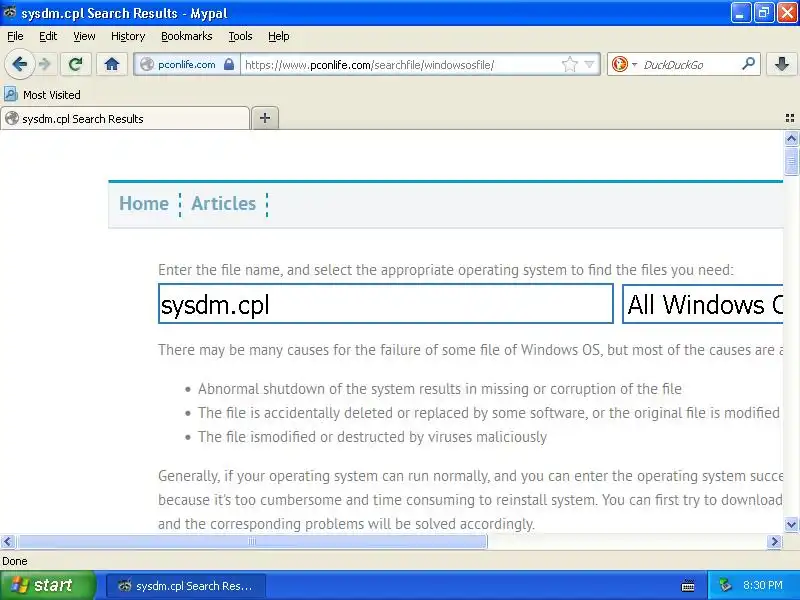800x600 pixels.
Task: Go back with the Back arrow button
Action: coord(19,64)
